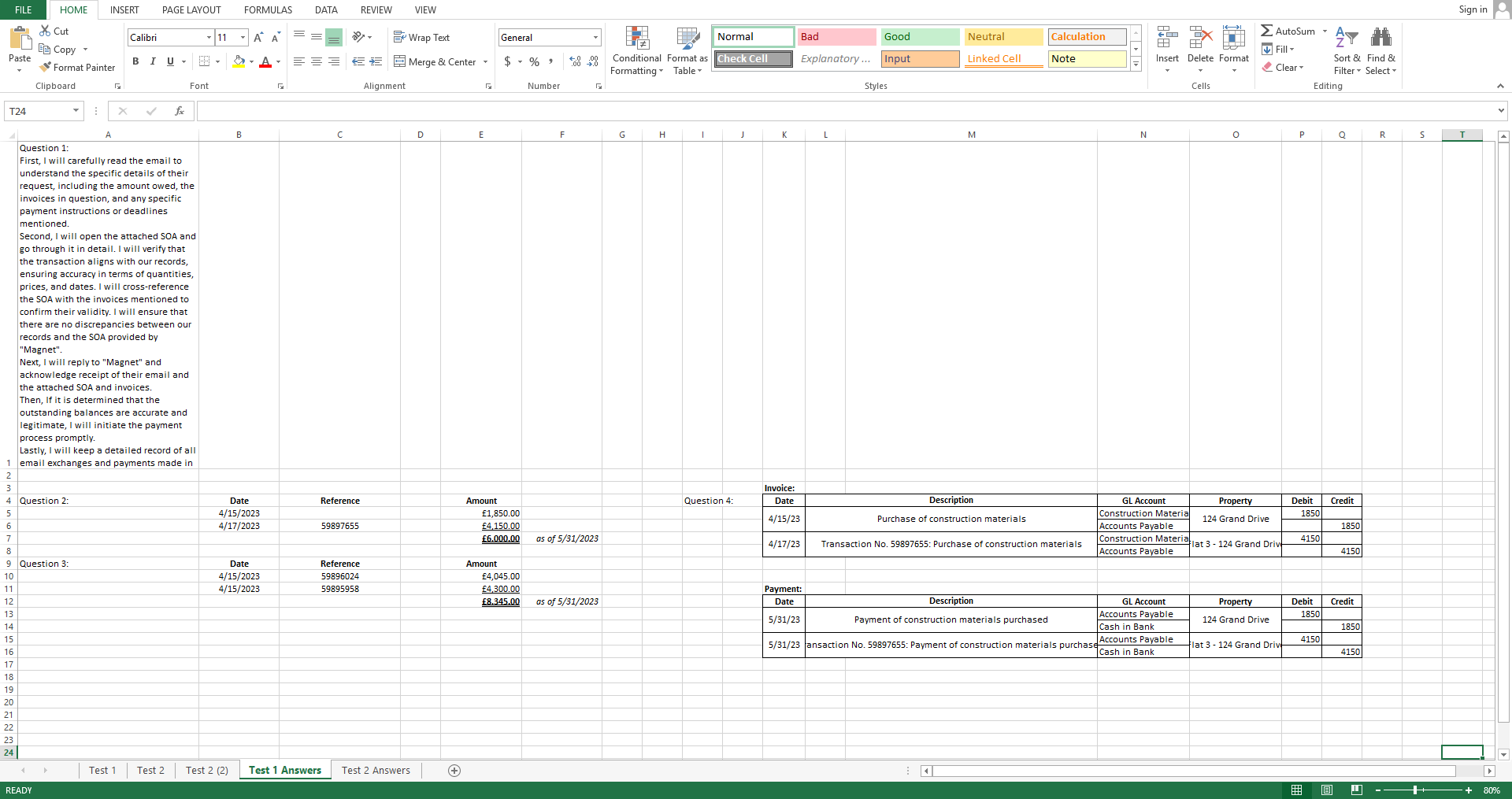Viewport: 1512px width, 799px height.
Task: Toggle Italic formatting
Action: (x=153, y=61)
